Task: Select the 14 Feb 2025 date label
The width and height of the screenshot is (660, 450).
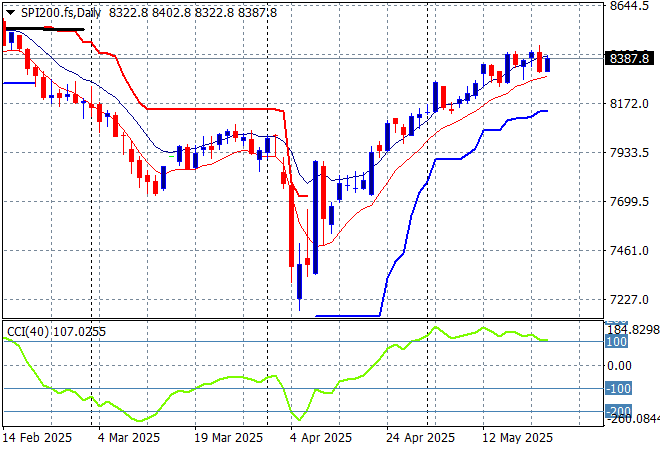Action: (x=37, y=438)
